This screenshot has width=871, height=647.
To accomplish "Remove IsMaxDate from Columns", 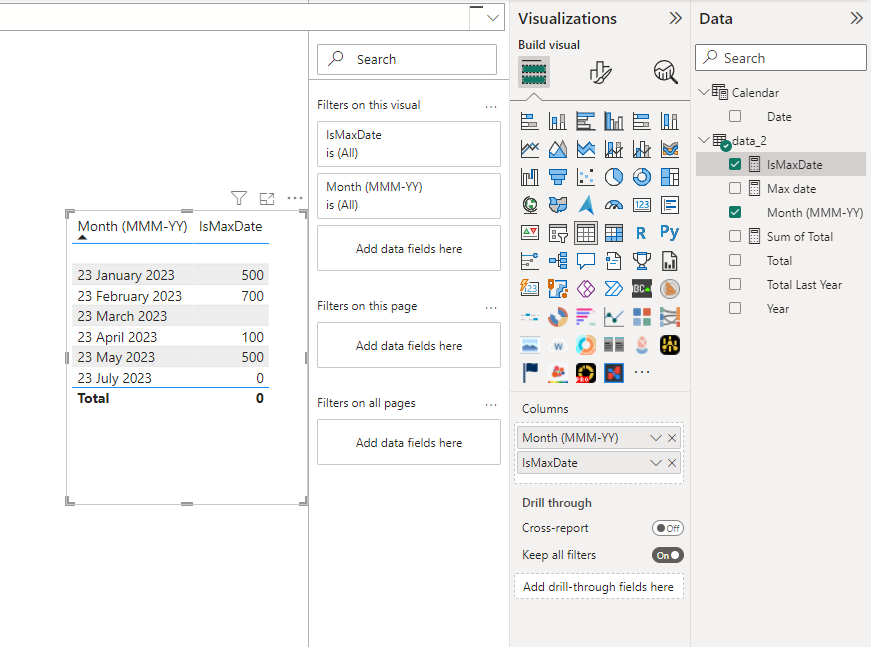I will click(672, 463).
